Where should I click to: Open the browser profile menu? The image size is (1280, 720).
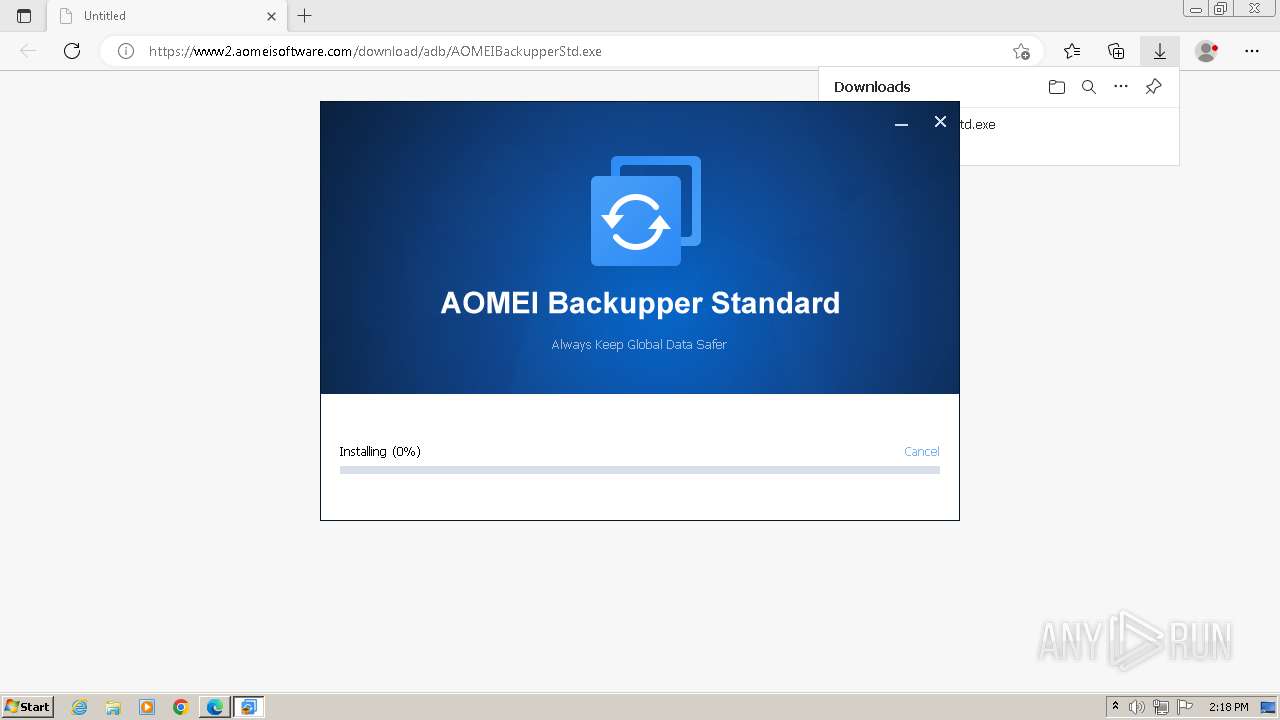pos(1207,51)
